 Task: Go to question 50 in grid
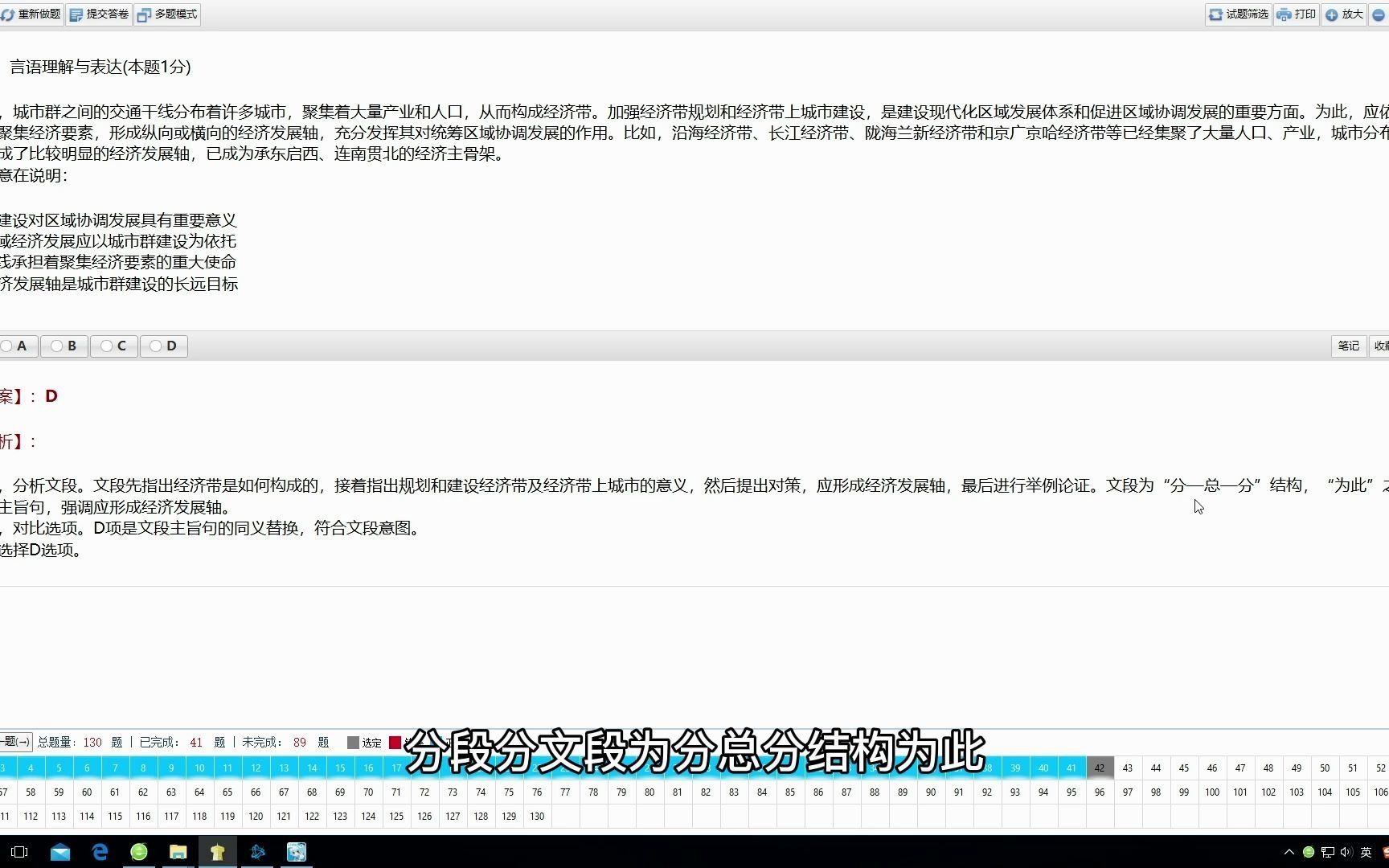click(1325, 768)
